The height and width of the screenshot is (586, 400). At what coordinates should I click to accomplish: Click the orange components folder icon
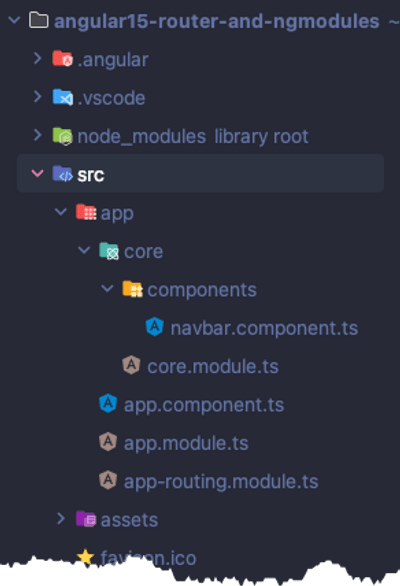coord(132,289)
